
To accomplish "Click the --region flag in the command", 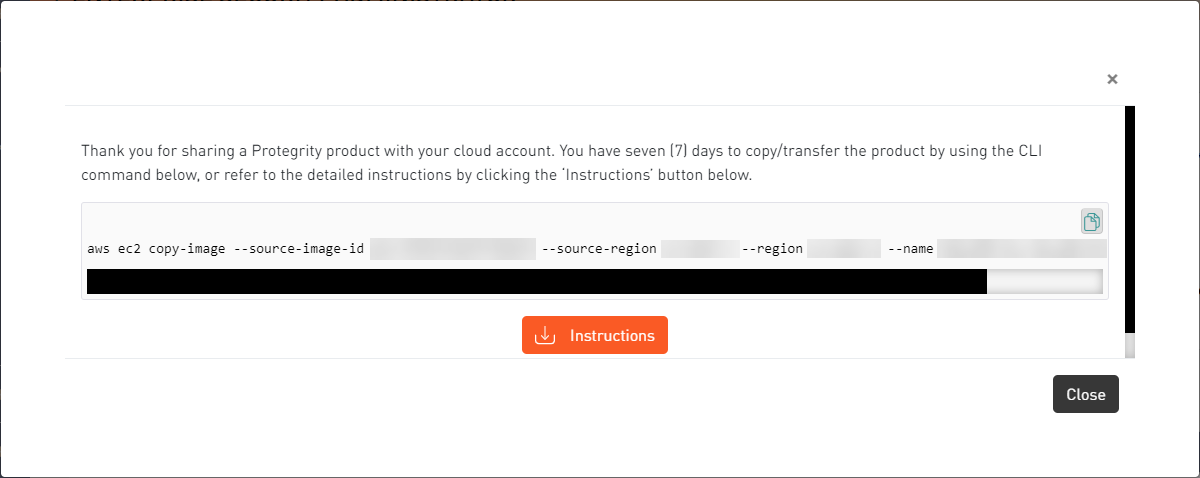I will (x=773, y=248).
